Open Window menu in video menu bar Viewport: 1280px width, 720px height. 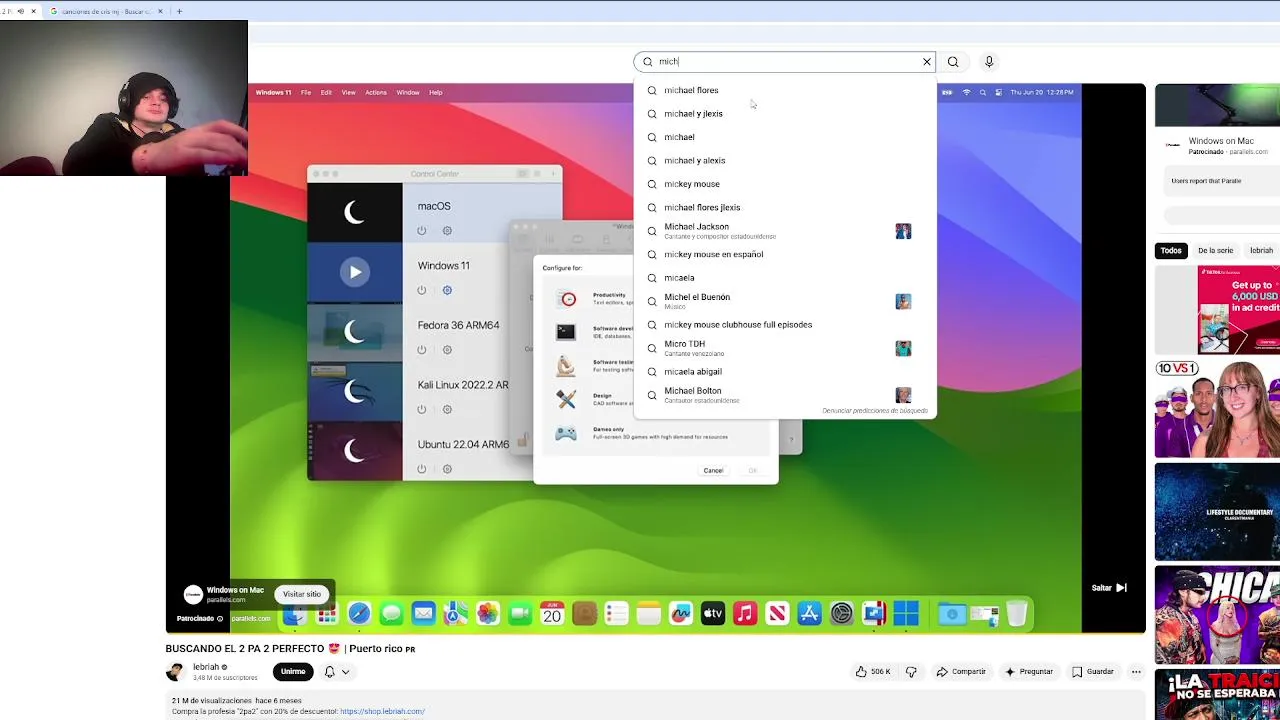coord(408,93)
